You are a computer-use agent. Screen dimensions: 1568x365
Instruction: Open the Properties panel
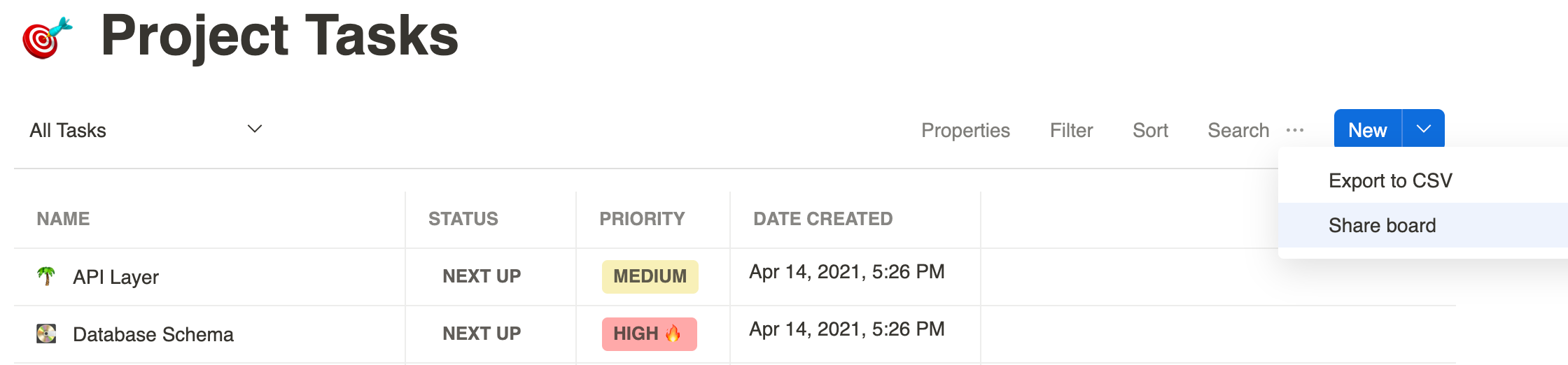point(965,130)
